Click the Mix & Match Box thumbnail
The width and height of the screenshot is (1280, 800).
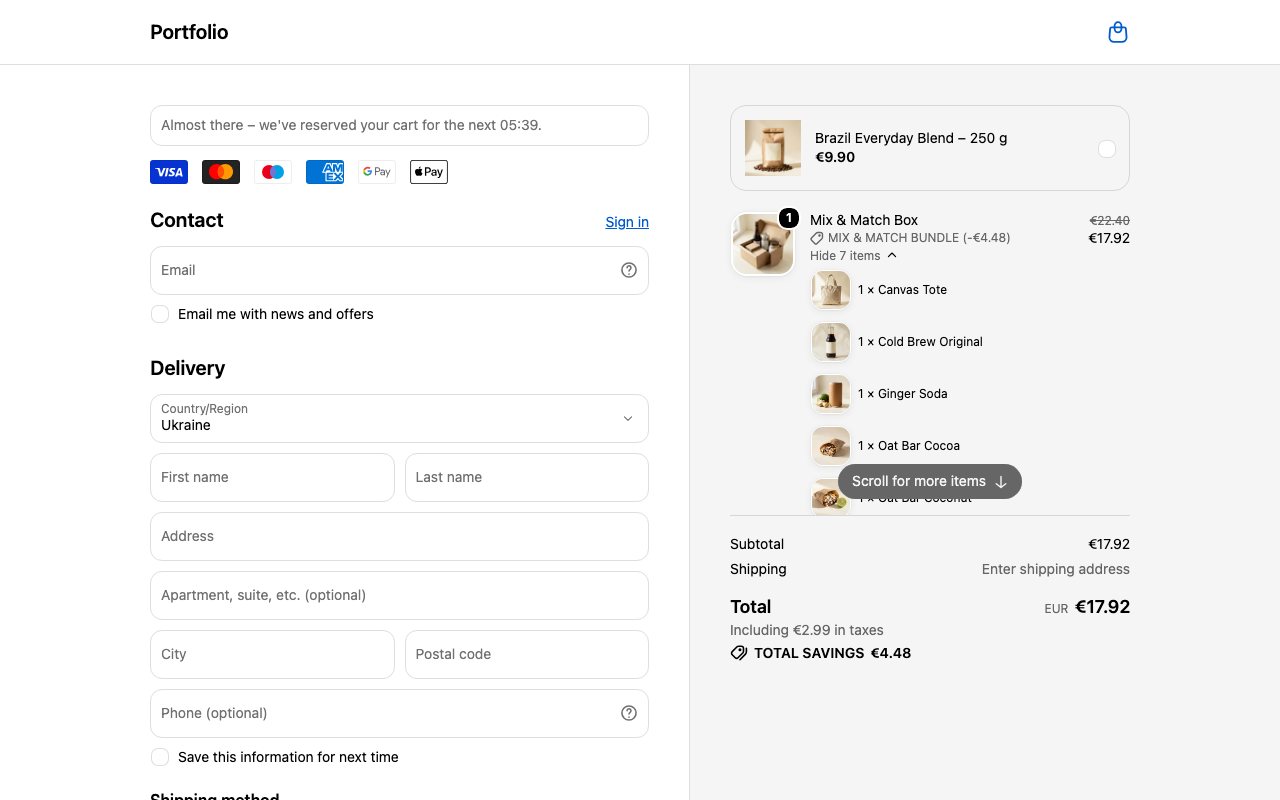coord(763,244)
